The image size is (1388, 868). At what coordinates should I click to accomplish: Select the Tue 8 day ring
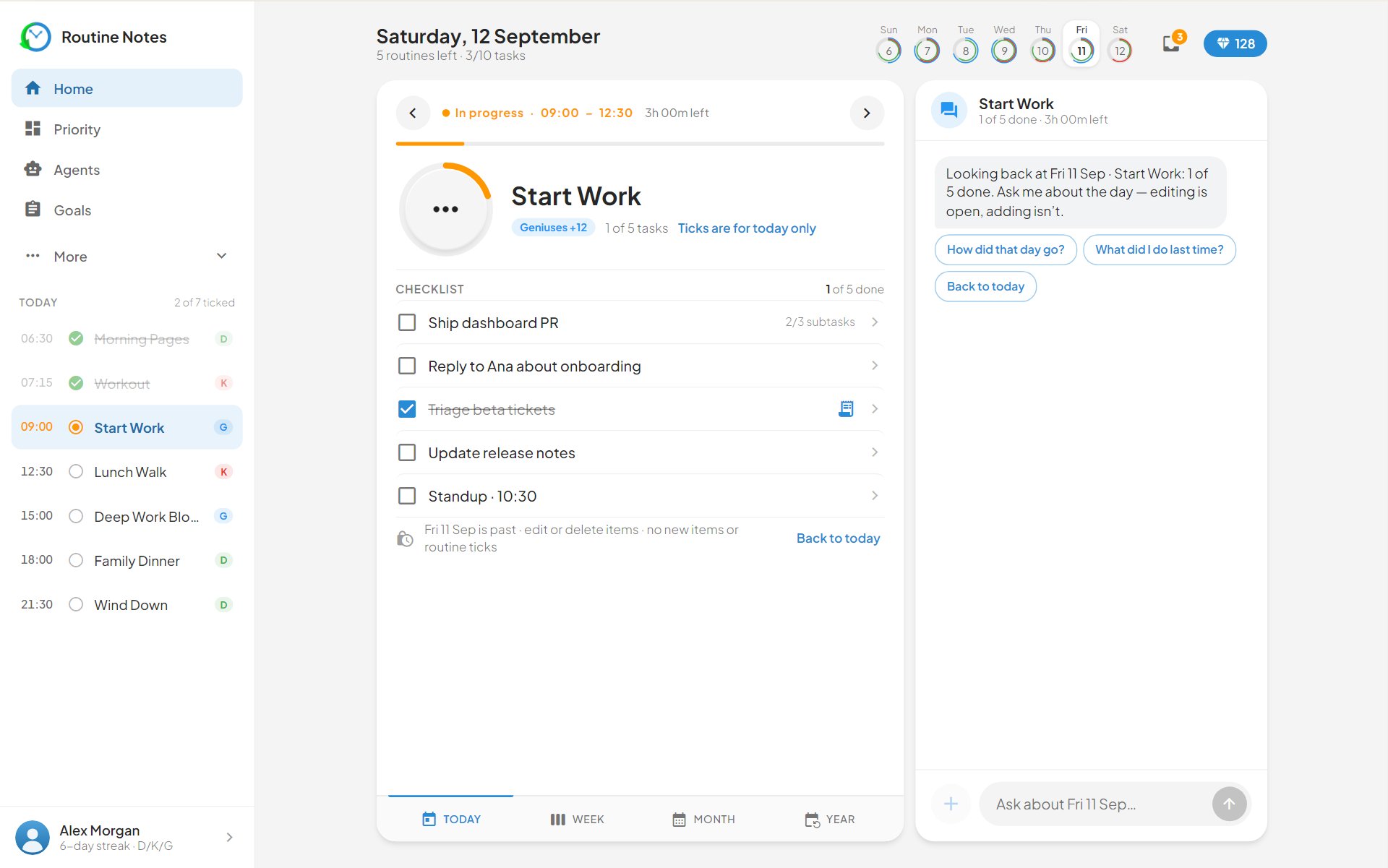point(965,51)
